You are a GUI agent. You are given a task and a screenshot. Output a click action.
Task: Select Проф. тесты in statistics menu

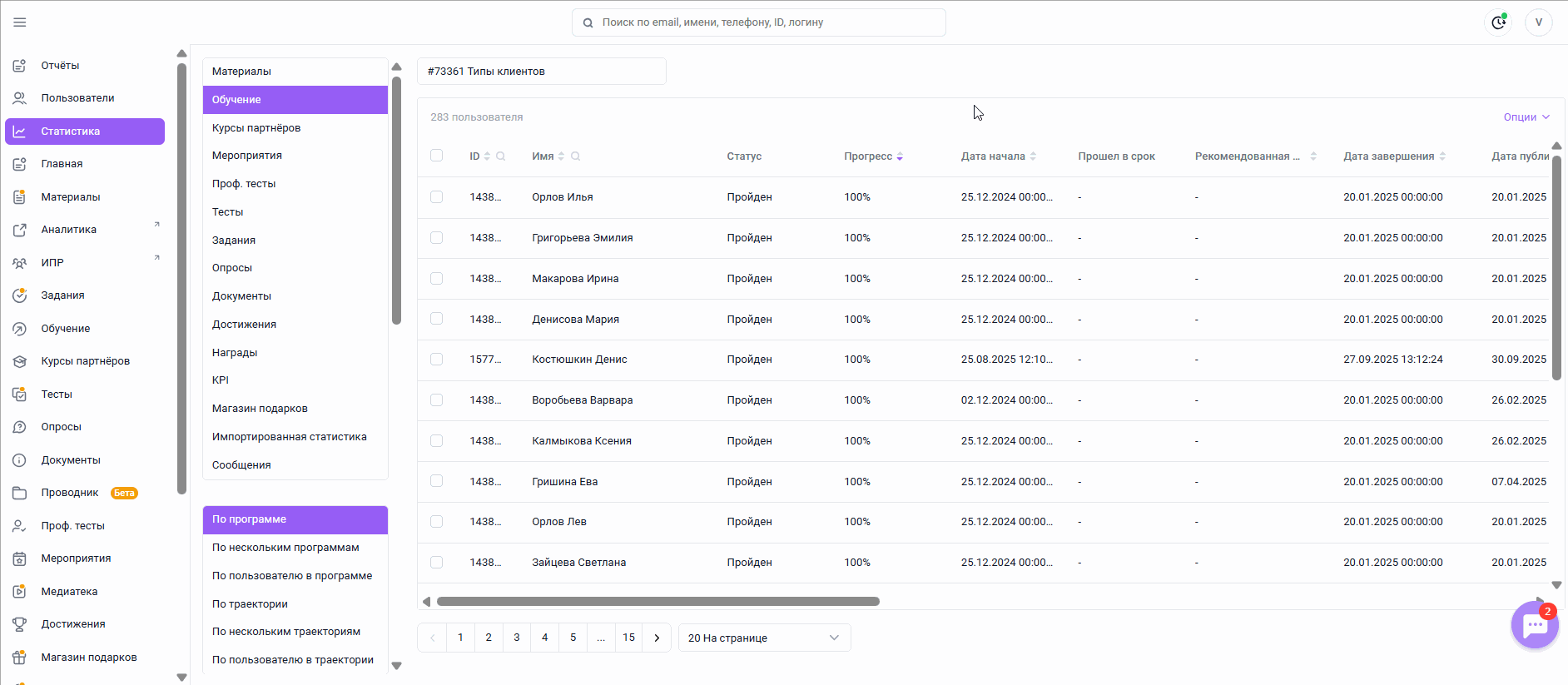click(244, 184)
